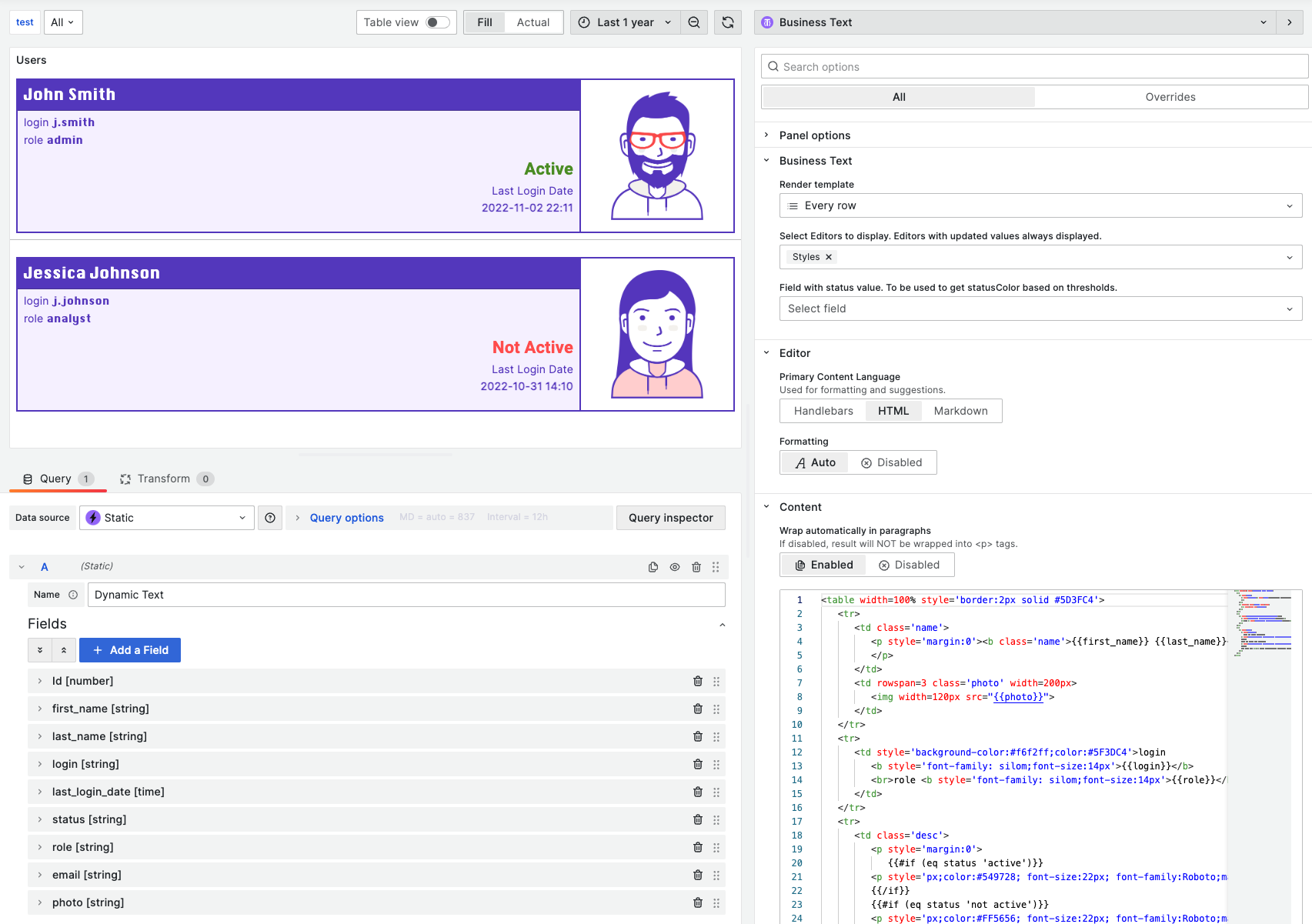Delete the Id [number] field

coord(698,681)
